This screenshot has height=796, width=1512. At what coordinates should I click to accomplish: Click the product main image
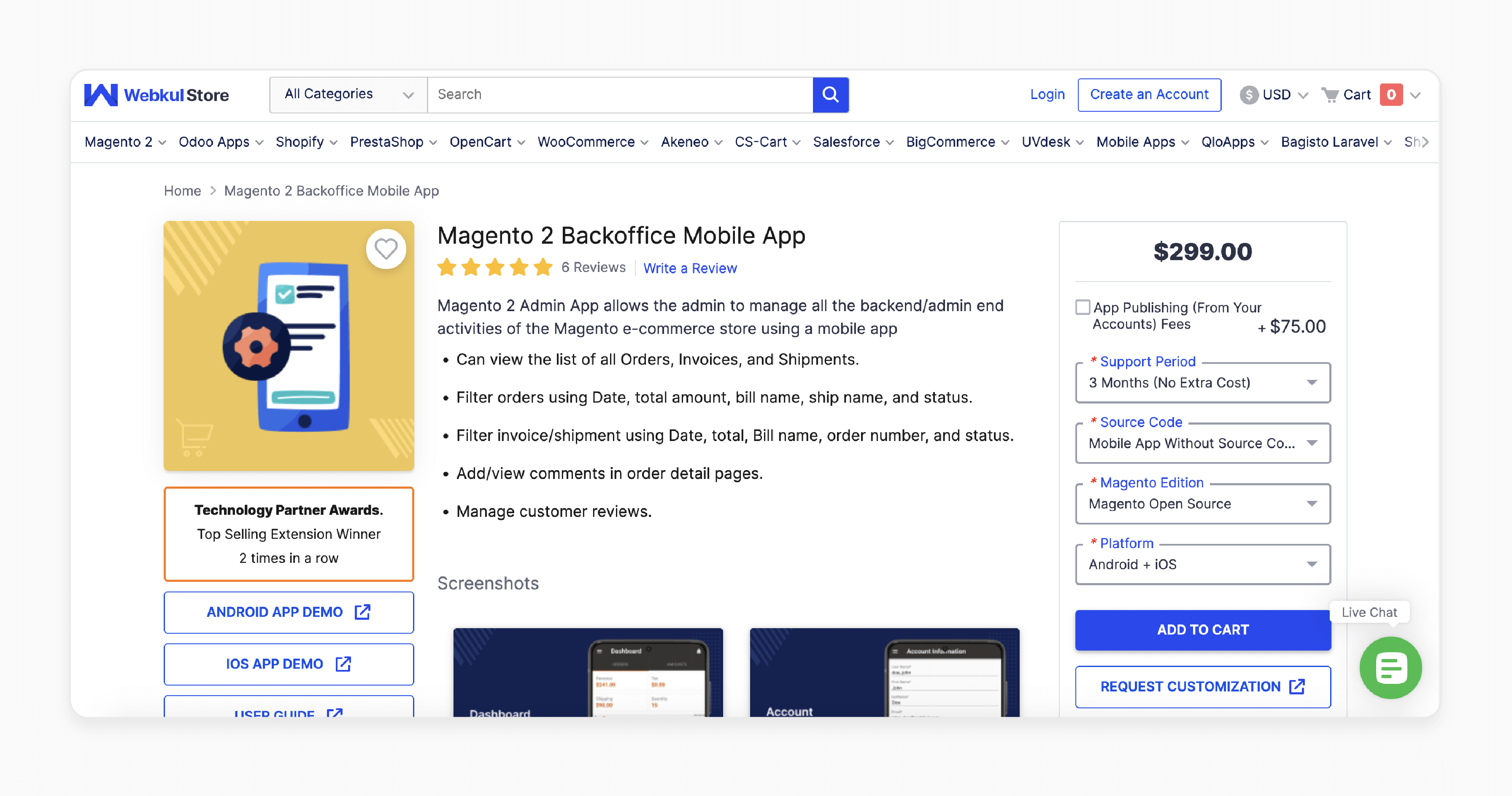[x=289, y=346]
